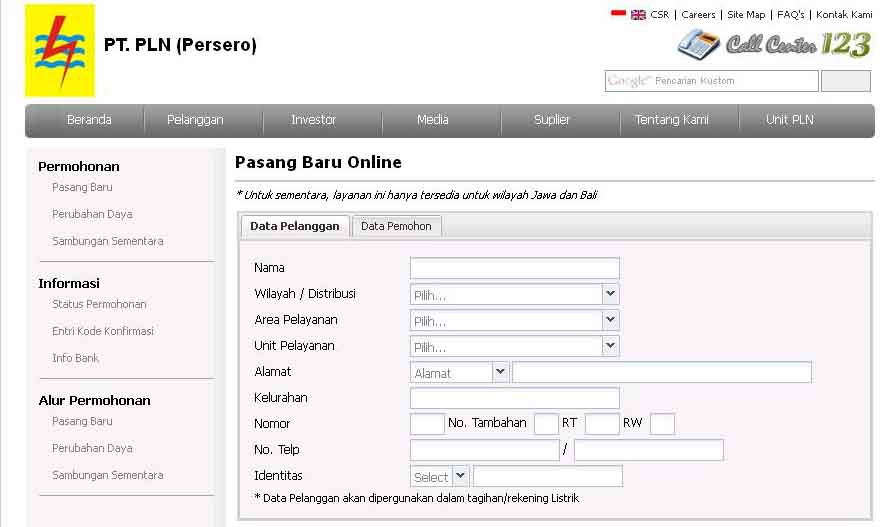Open the Alamat type dropdown
The height and width of the screenshot is (527, 883).
pyautogui.click(x=460, y=372)
